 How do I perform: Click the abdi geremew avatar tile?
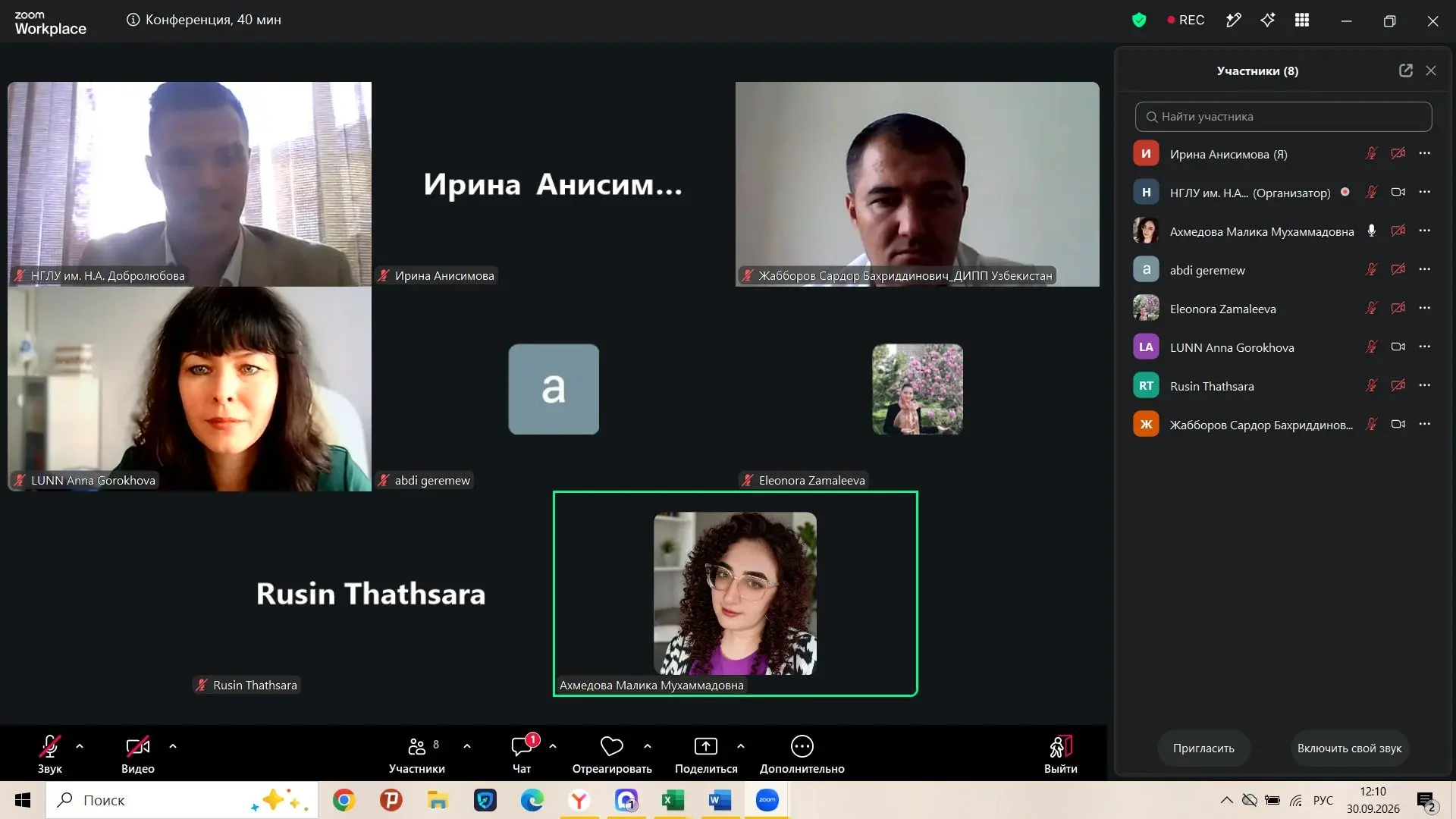click(x=554, y=389)
